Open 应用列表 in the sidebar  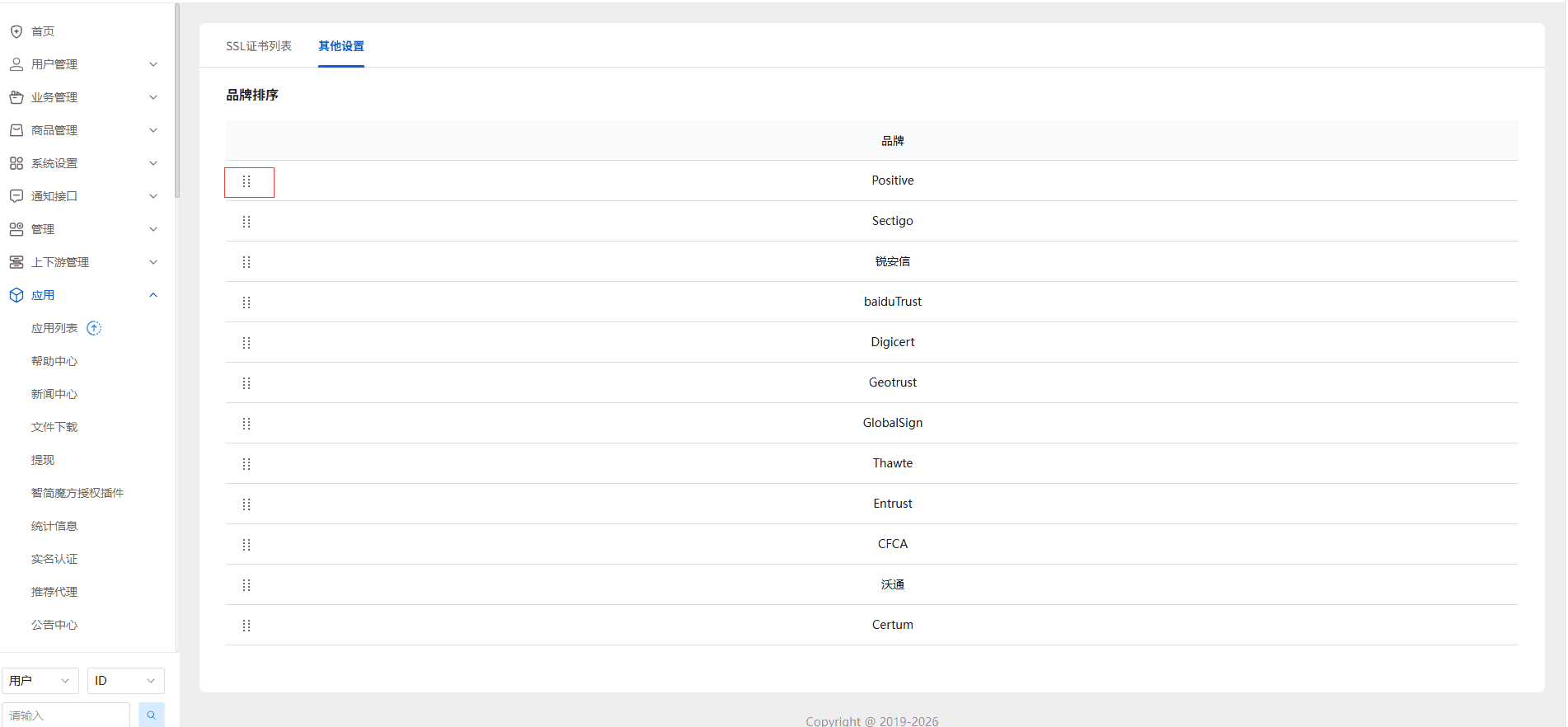click(x=54, y=328)
